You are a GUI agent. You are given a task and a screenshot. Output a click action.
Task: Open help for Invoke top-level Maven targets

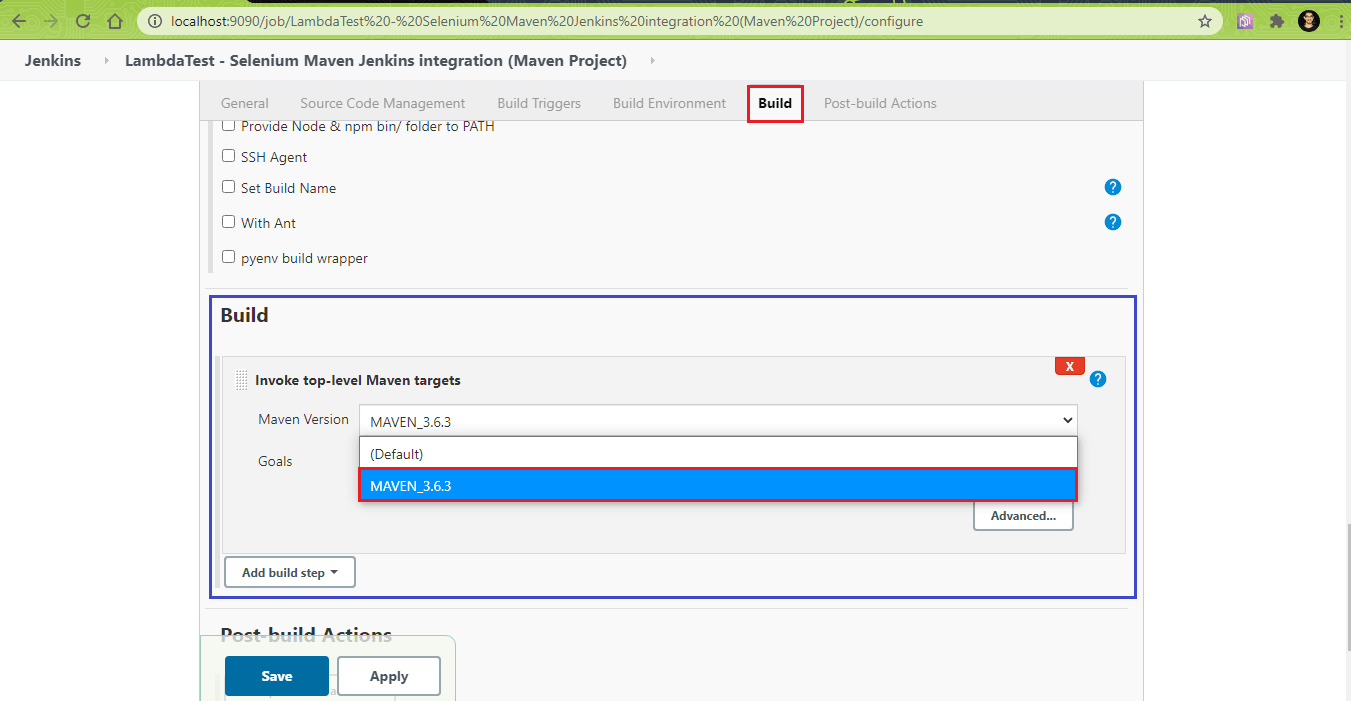tap(1098, 379)
